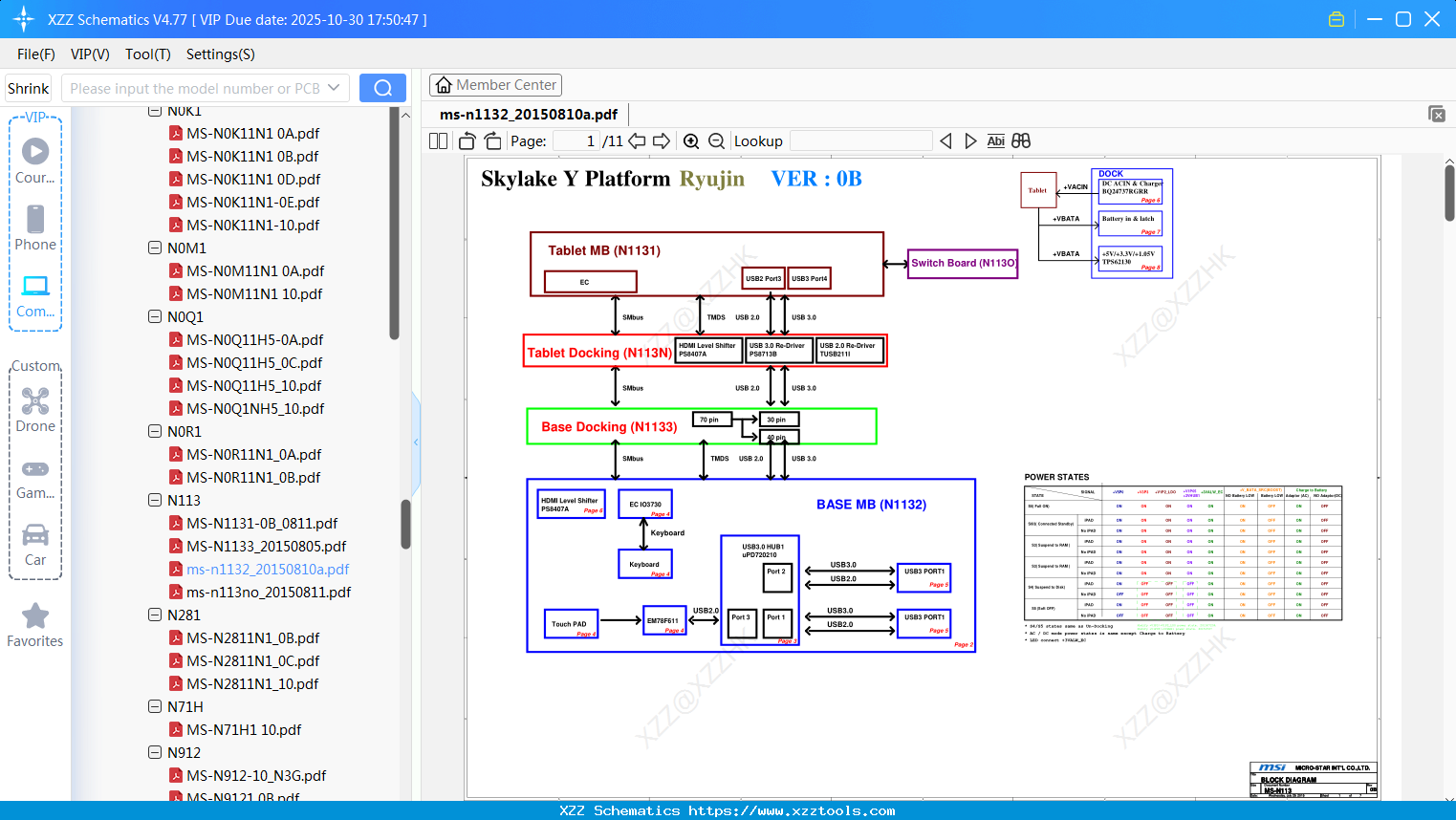The image size is (1456, 820).
Task: Open MS-N2811N1_0C.pdf
Action: tap(253, 660)
